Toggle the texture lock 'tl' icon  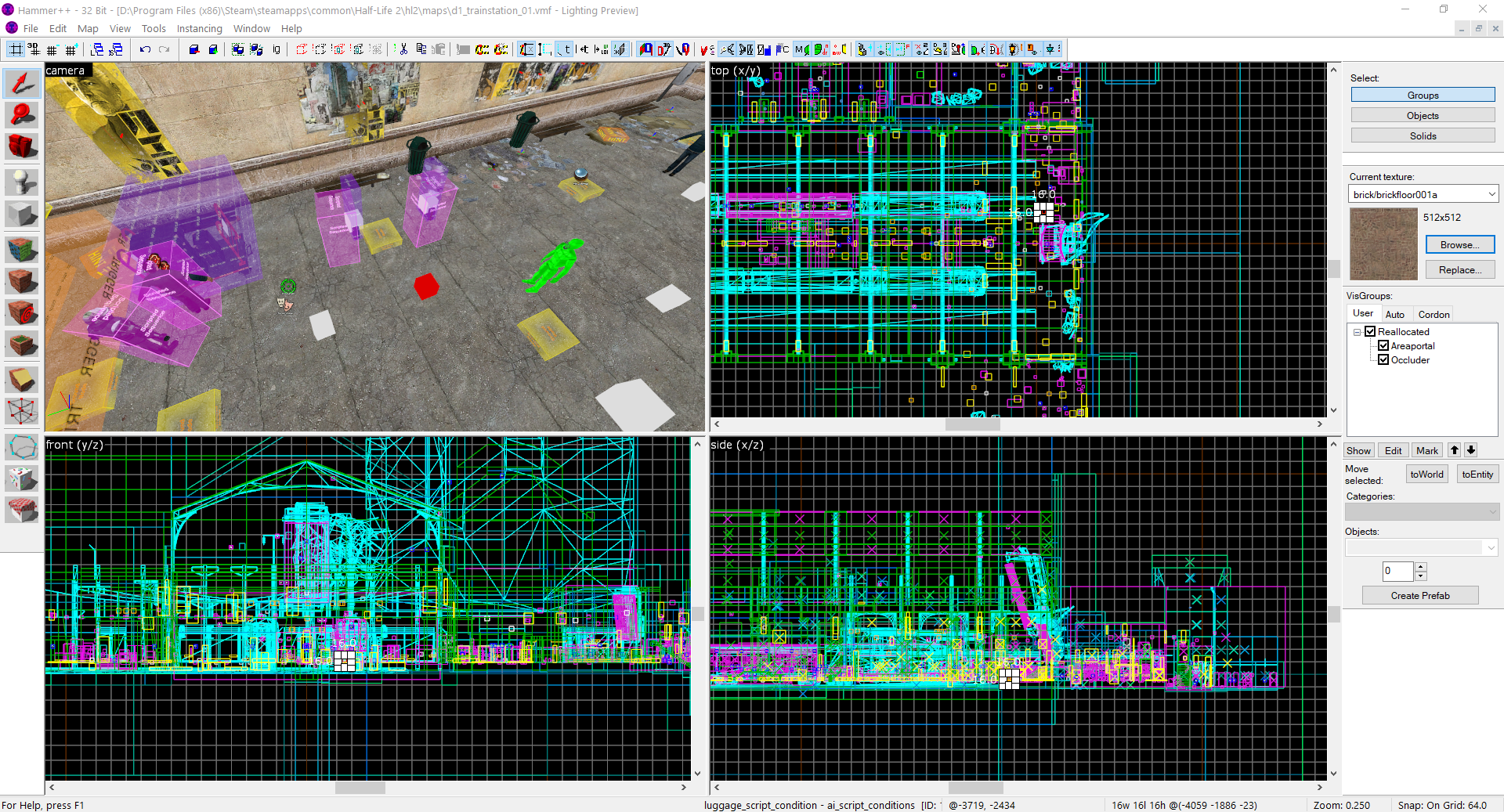[x=564, y=49]
